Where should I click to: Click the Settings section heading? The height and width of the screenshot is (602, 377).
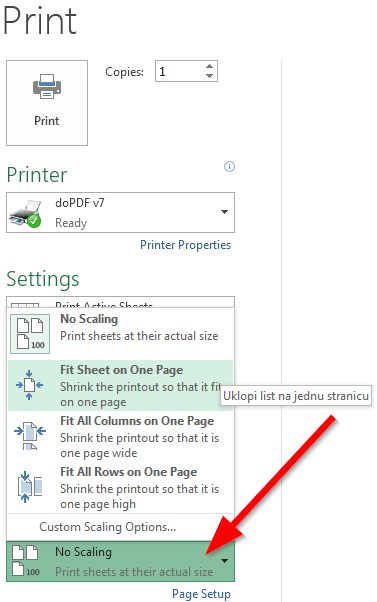pos(43,279)
